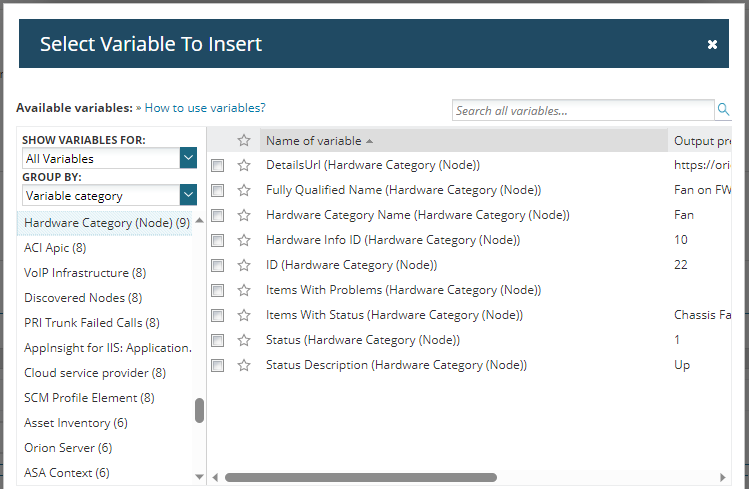Open the How to use variables link

click(205, 108)
